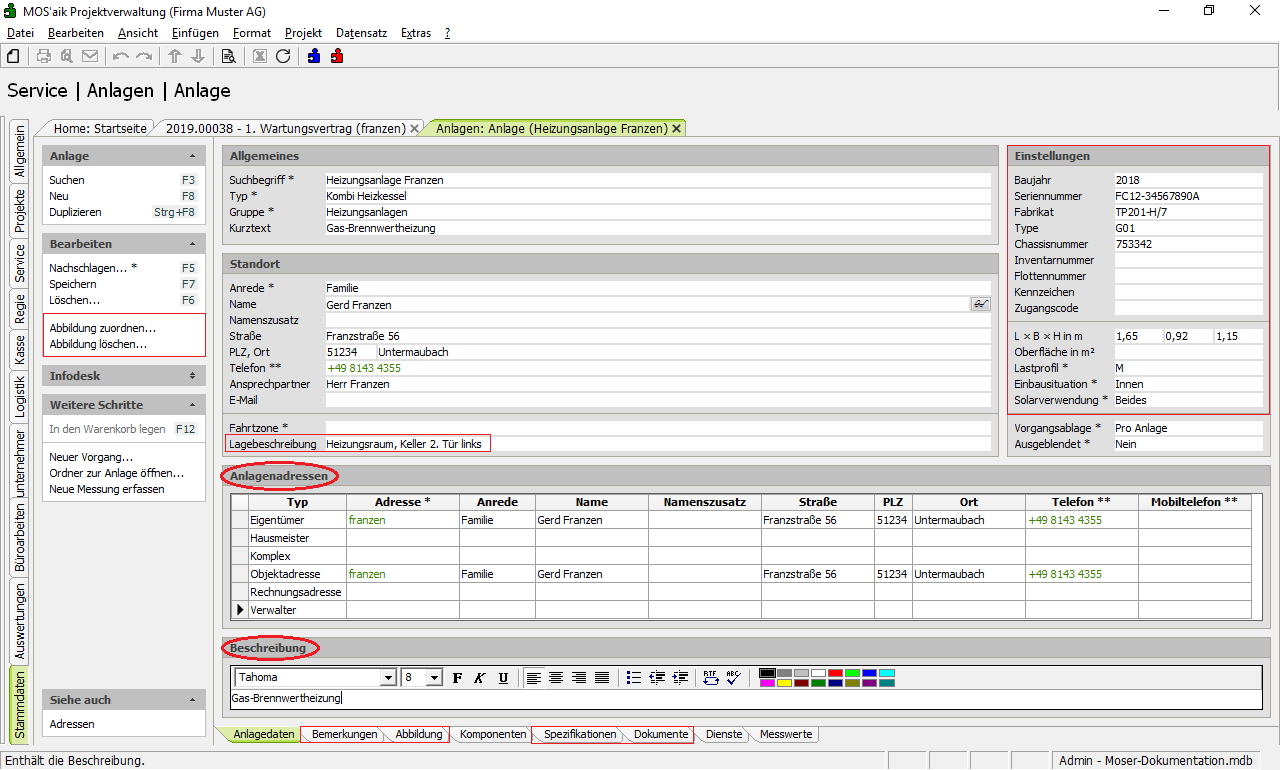
Task: Click the red puzzle piece icon
Action: [x=337, y=56]
